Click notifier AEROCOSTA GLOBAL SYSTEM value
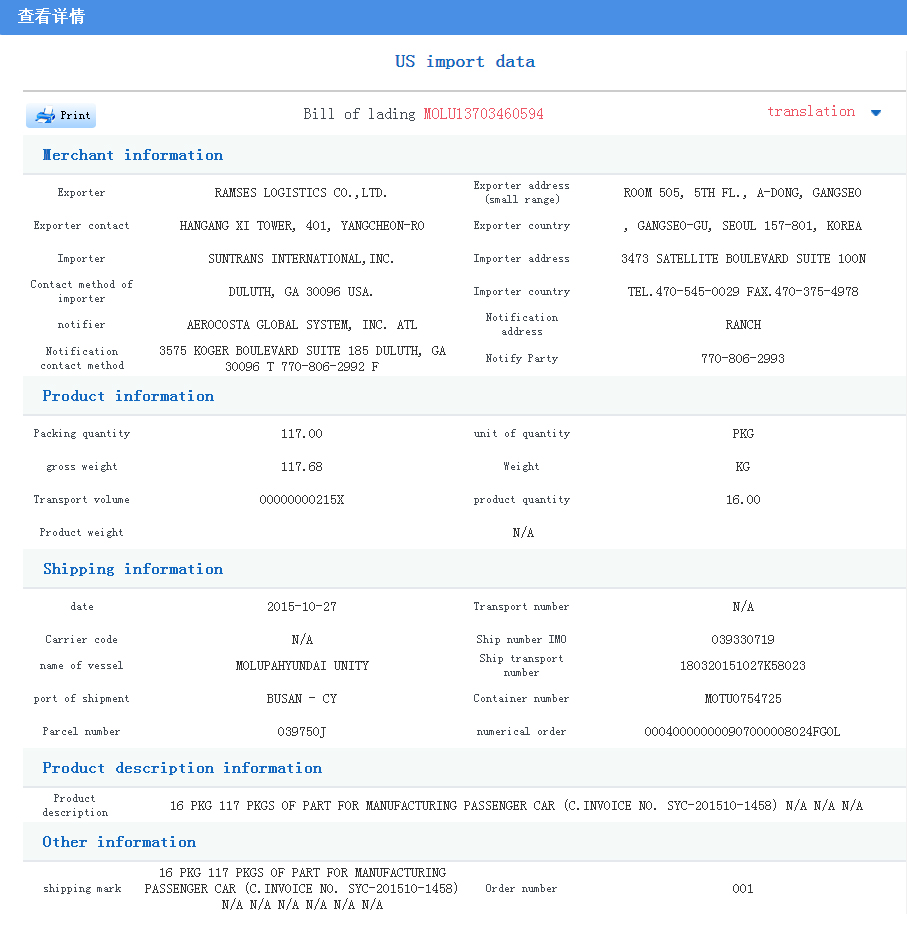907x929 pixels. pyautogui.click(x=302, y=325)
